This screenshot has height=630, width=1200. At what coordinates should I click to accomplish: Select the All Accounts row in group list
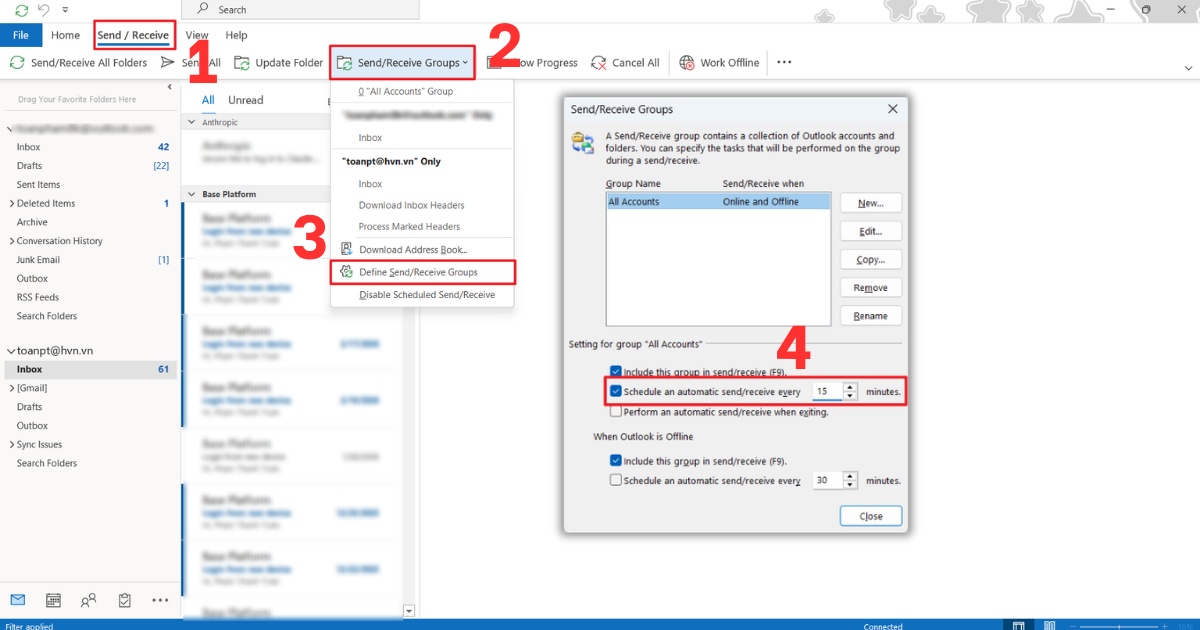(x=718, y=201)
